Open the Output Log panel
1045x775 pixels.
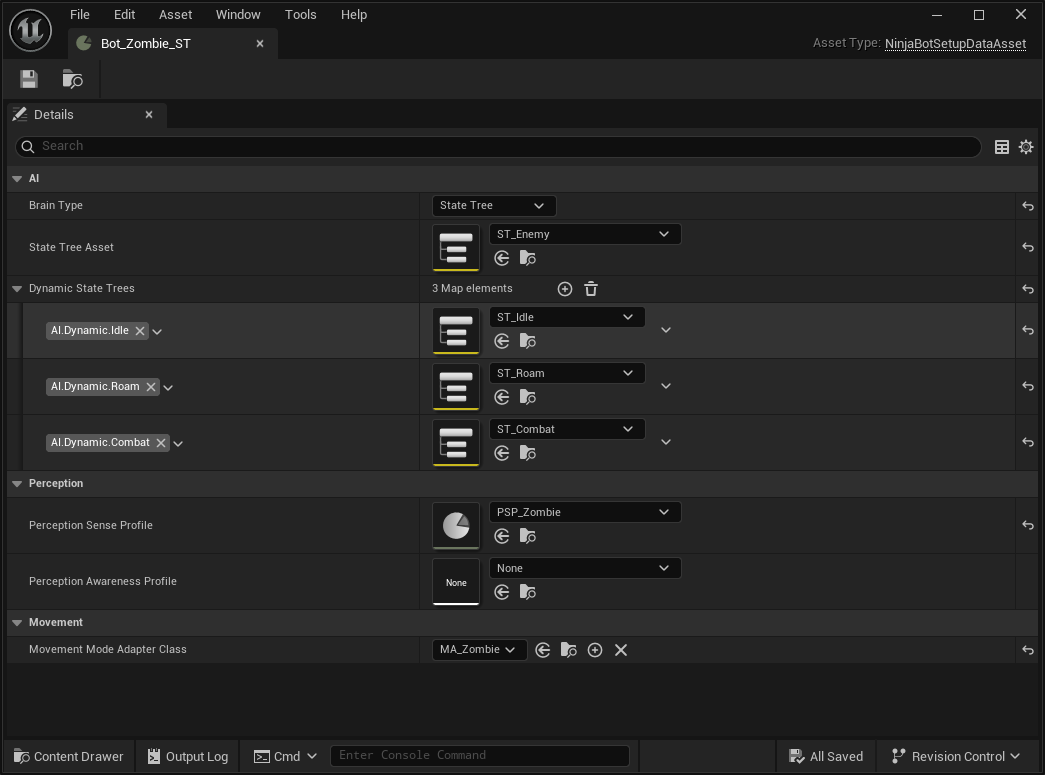tap(187, 756)
